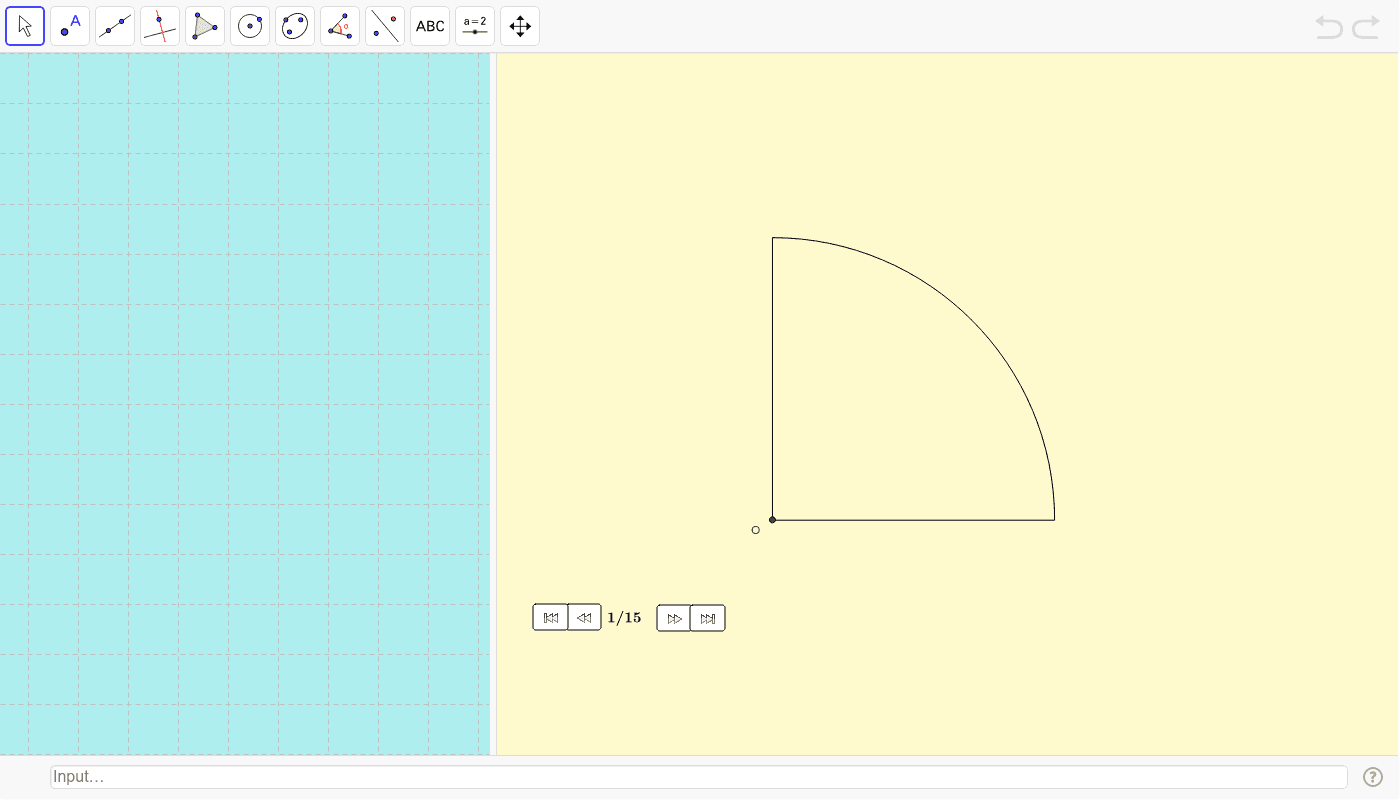This screenshot has width=1400, height=800.
Task: Select the Perpendicular Line tool
Action: click(x=160, y=26)
